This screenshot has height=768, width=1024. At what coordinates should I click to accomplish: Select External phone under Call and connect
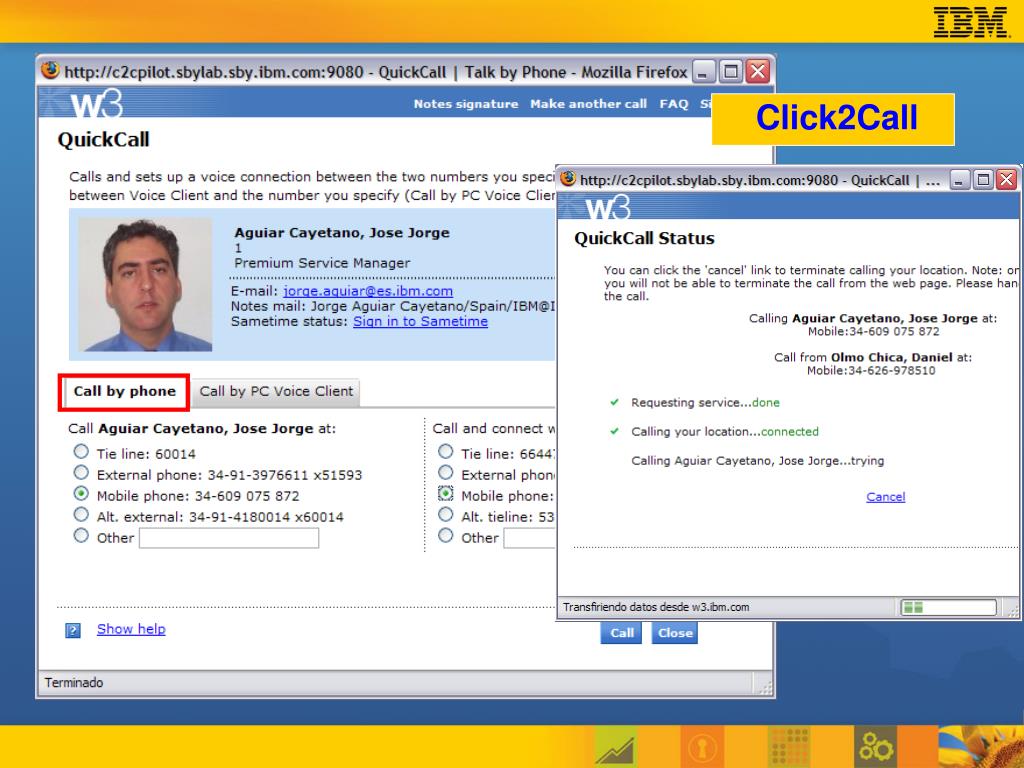tap(445, 473)
